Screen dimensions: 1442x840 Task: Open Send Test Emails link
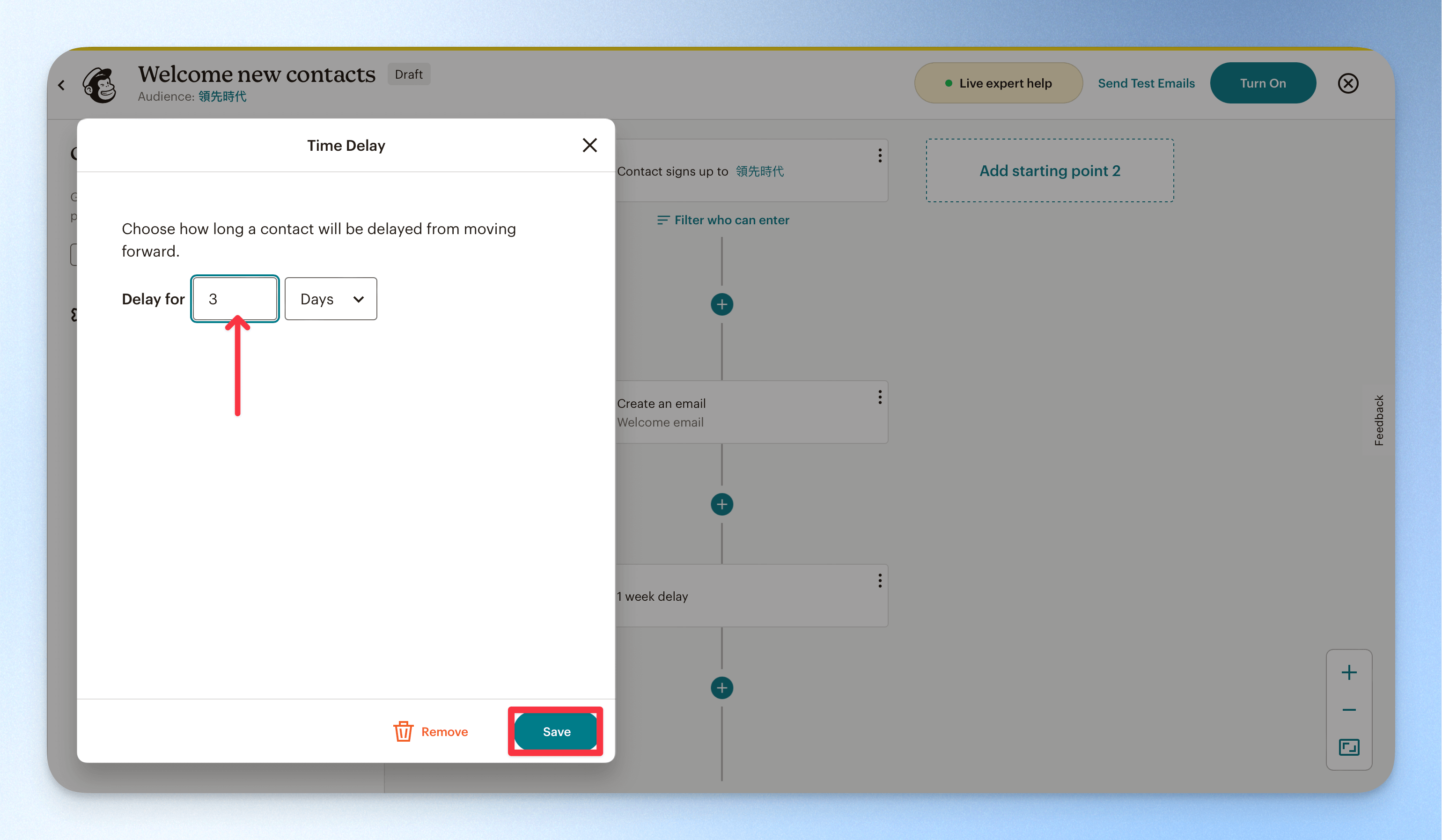tap(1146, 83)
